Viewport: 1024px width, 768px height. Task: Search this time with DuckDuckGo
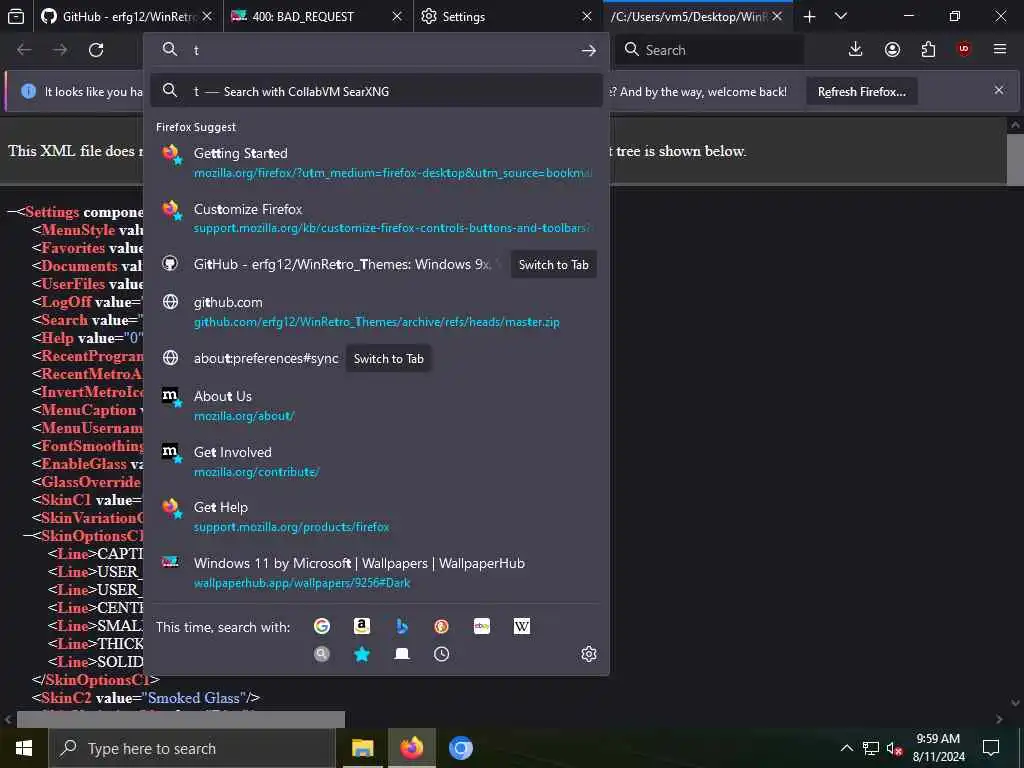click(441, 626)
